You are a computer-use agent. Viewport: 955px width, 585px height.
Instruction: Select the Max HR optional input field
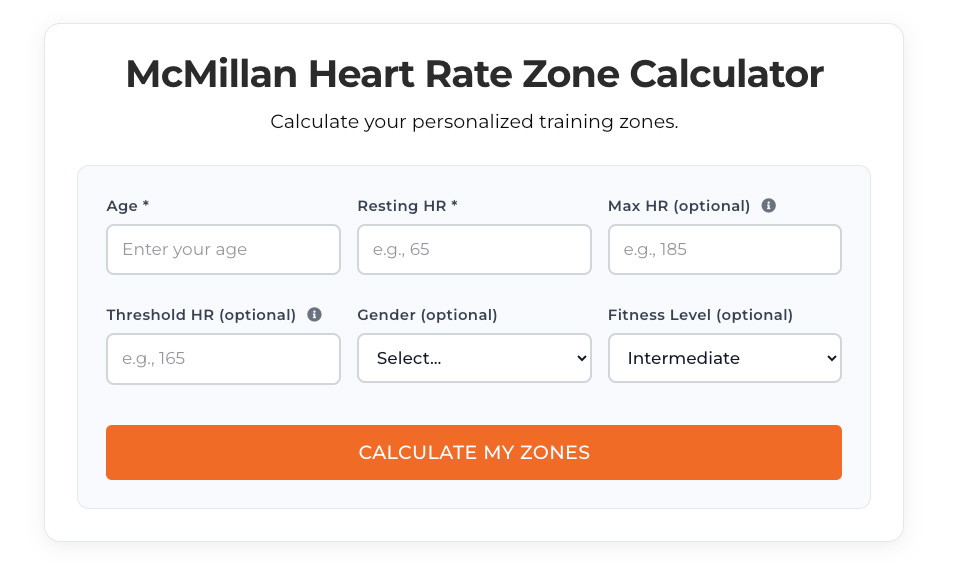pos(724,249)
